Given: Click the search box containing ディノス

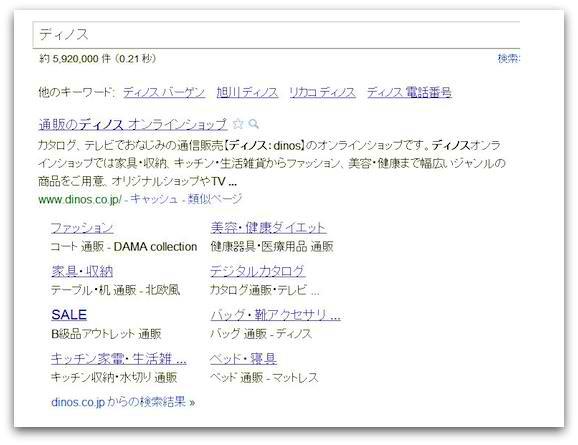Looking at the screenshot, I should (x=276, y=35).
